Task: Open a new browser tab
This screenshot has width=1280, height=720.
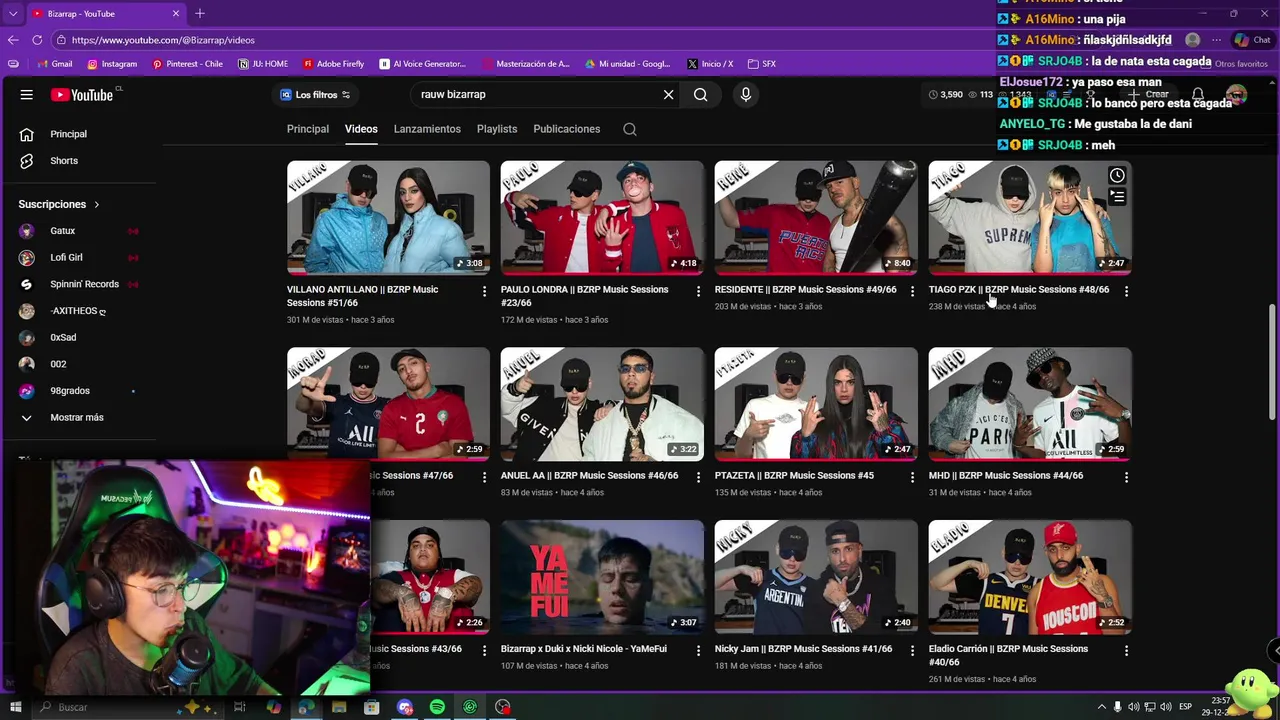Action: (x=200, y=14)
